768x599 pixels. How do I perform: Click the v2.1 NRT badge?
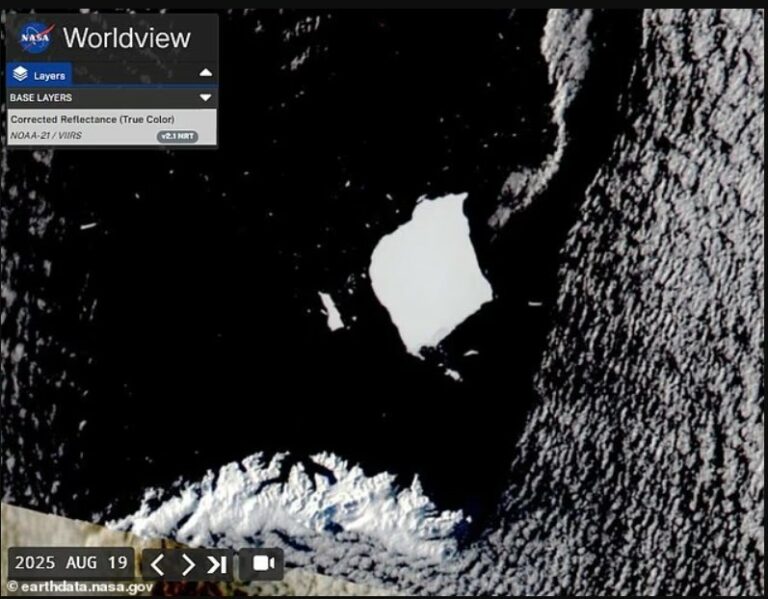(x=177, y=136)
